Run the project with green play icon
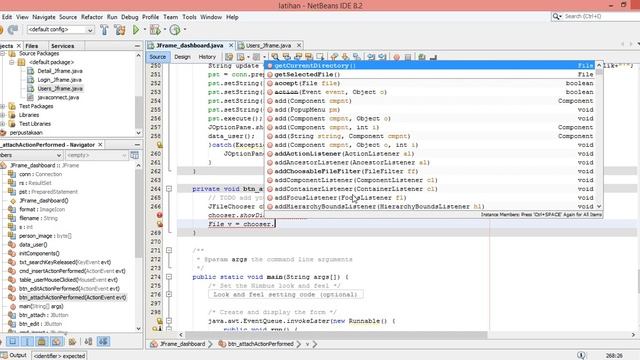Image resolution: width=640 pixels, height=360 pixels. (x=136, y=29)
